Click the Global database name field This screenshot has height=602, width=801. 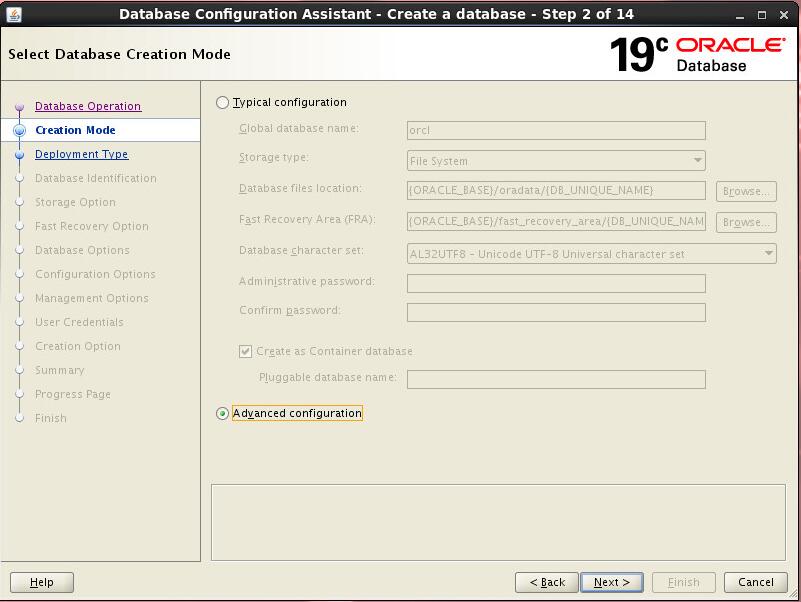[x=556, y=130]
